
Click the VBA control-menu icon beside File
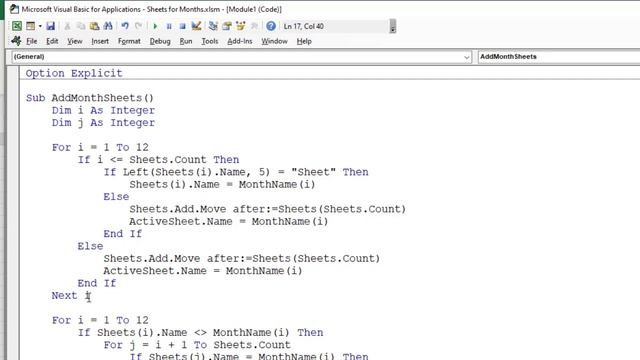pyautogui.click(x=16, y=41)
